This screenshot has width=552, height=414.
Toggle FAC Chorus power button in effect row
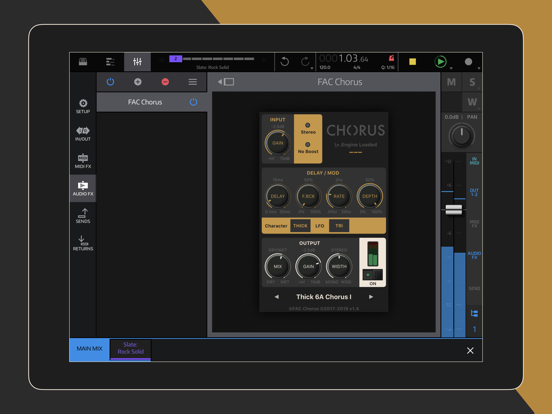tap(193, 102)
